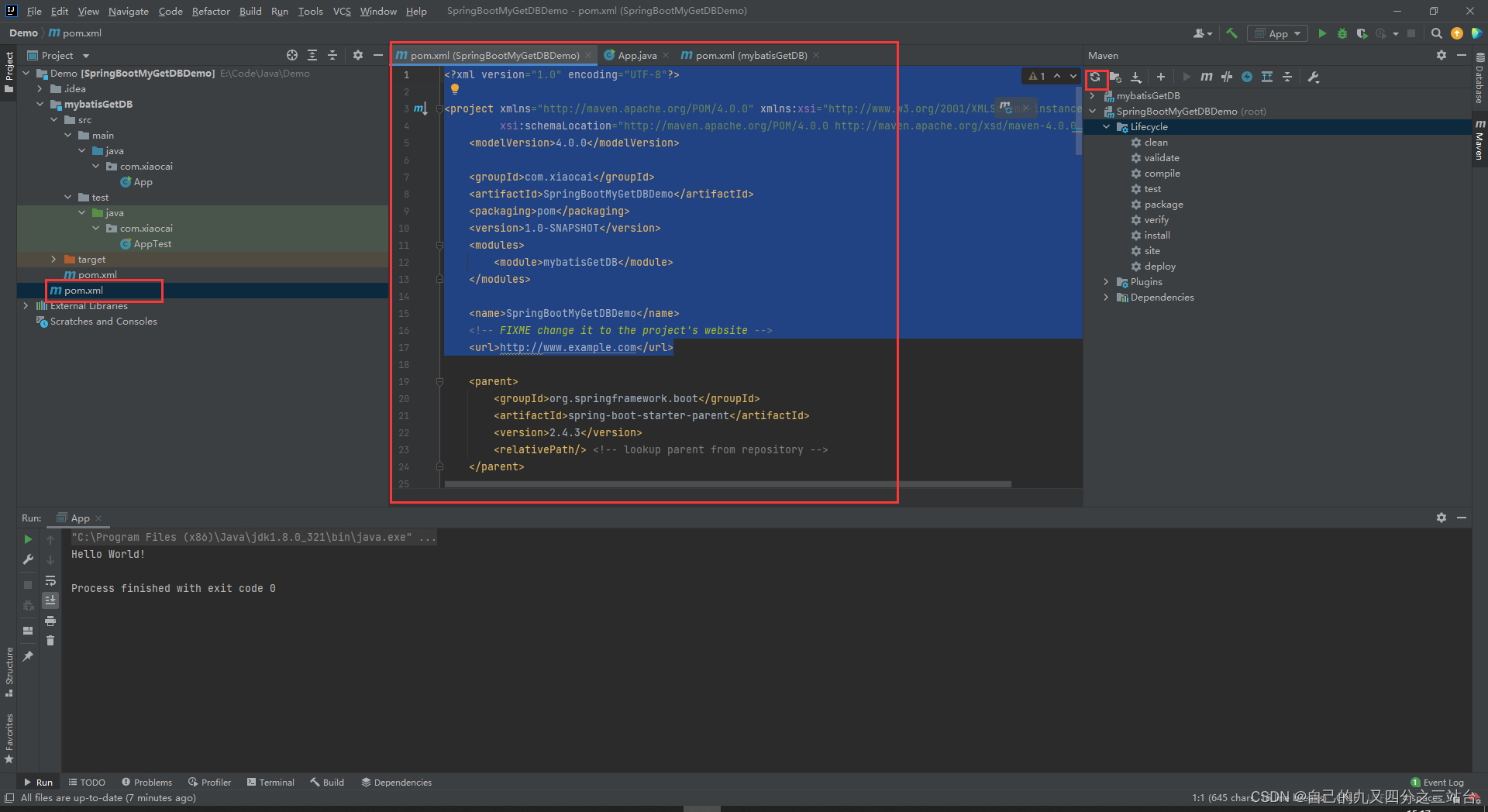Select root pom.xml in the Project tree

[84, 291]
